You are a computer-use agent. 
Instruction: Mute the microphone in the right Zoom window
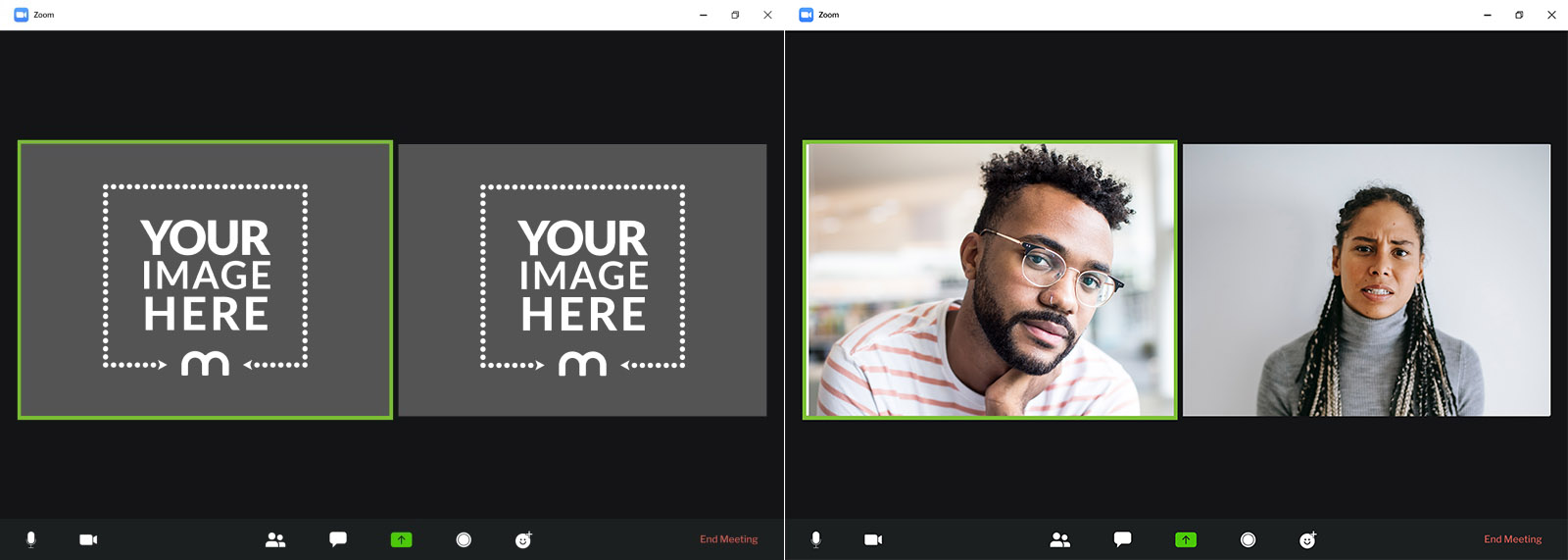[816, 539]
